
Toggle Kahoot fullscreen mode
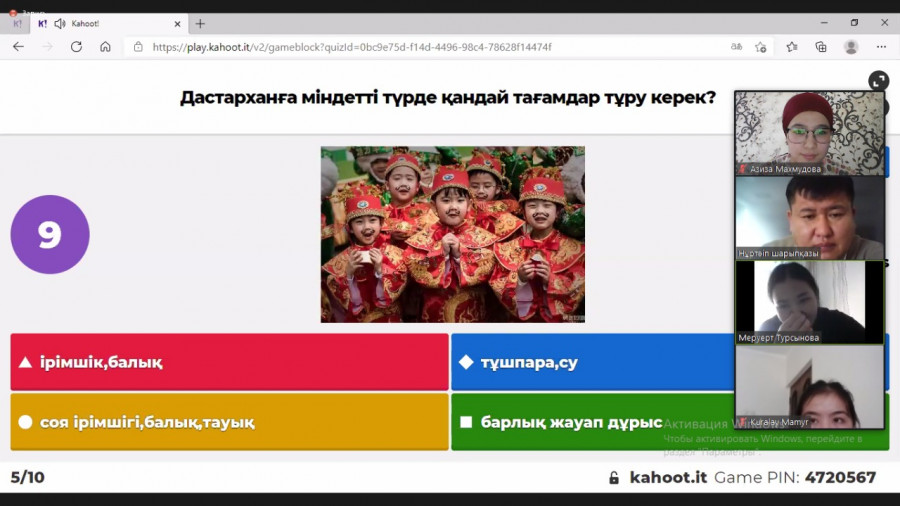pos(878,81)
